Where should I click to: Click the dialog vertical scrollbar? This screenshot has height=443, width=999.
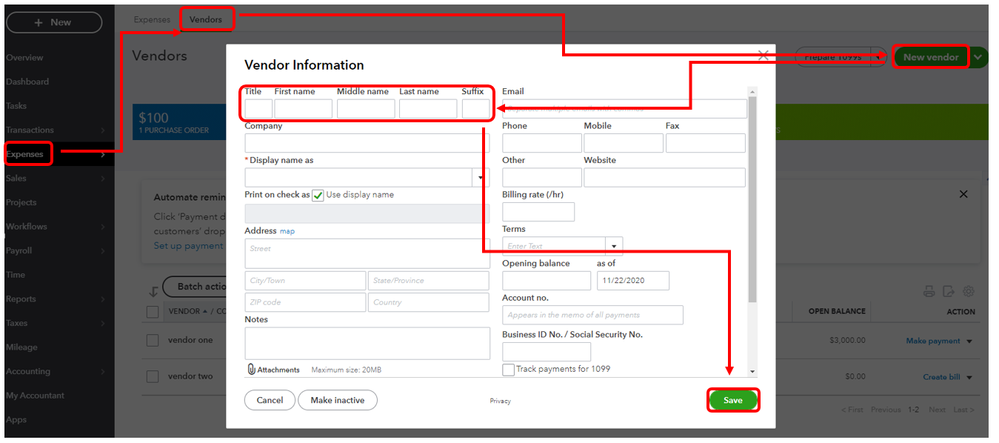[752, 199]
